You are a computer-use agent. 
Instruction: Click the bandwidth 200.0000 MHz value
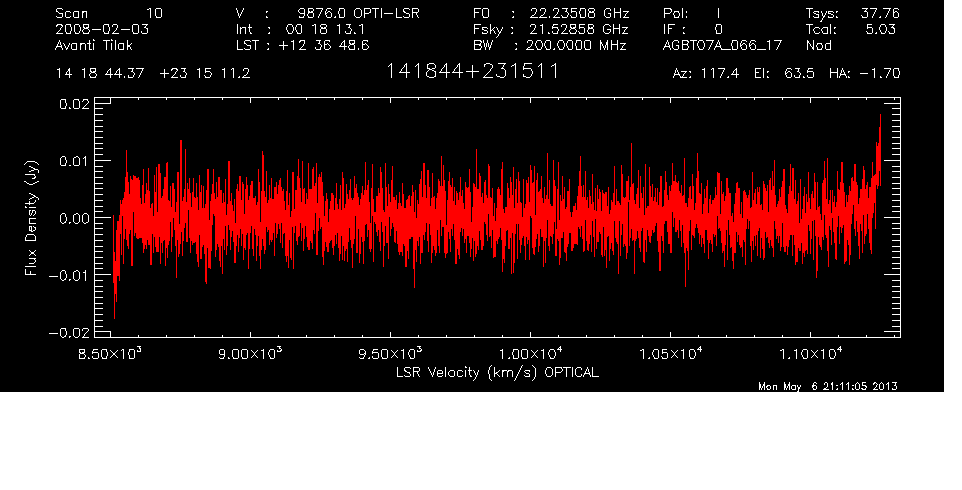576,45
